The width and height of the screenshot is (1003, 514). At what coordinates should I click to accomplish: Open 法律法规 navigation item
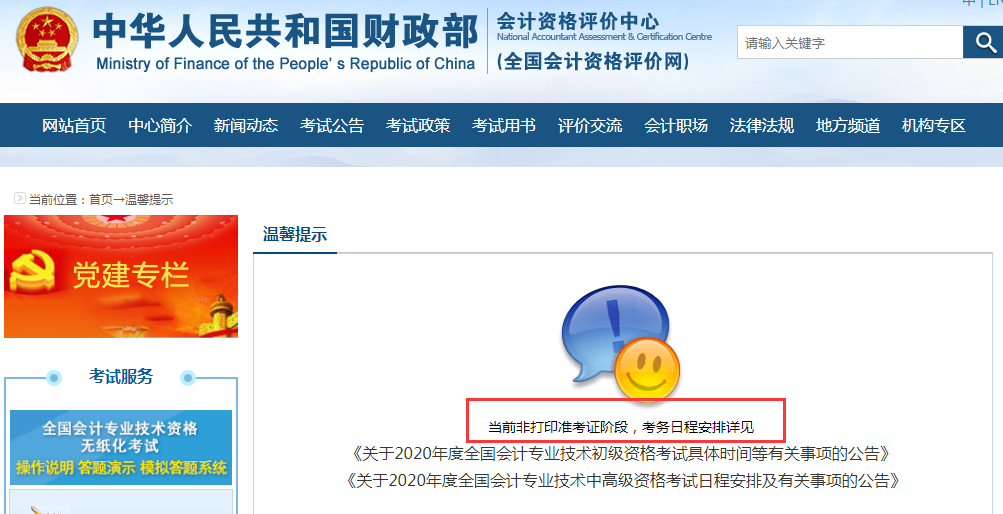(x=762, y=126)
